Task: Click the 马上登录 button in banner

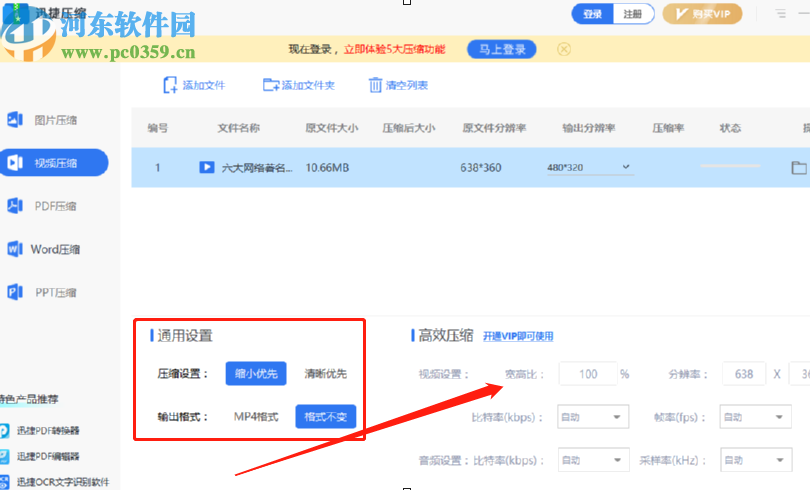Action: [502, 50]
